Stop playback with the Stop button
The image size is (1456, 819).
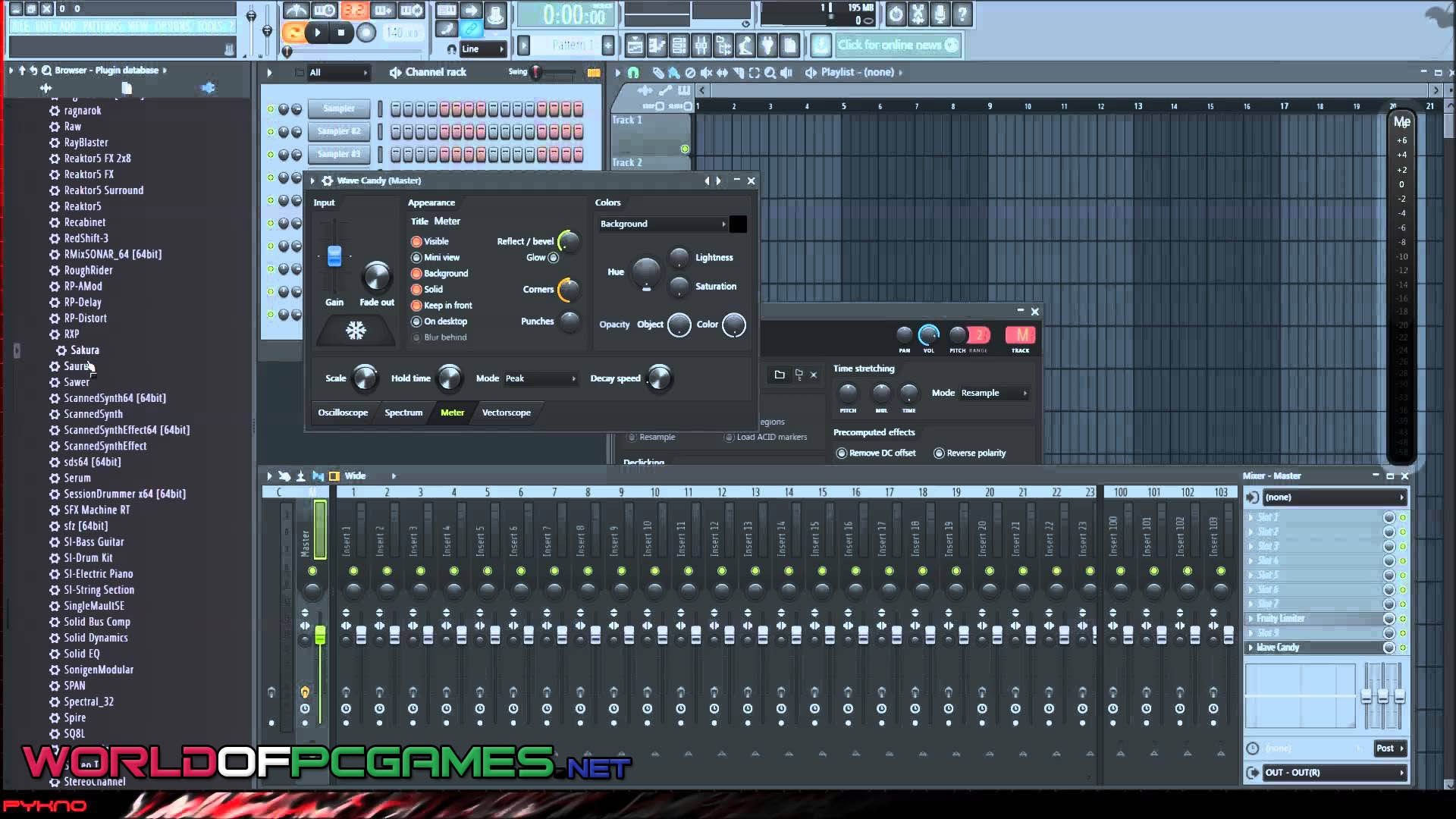pos(341,33)
